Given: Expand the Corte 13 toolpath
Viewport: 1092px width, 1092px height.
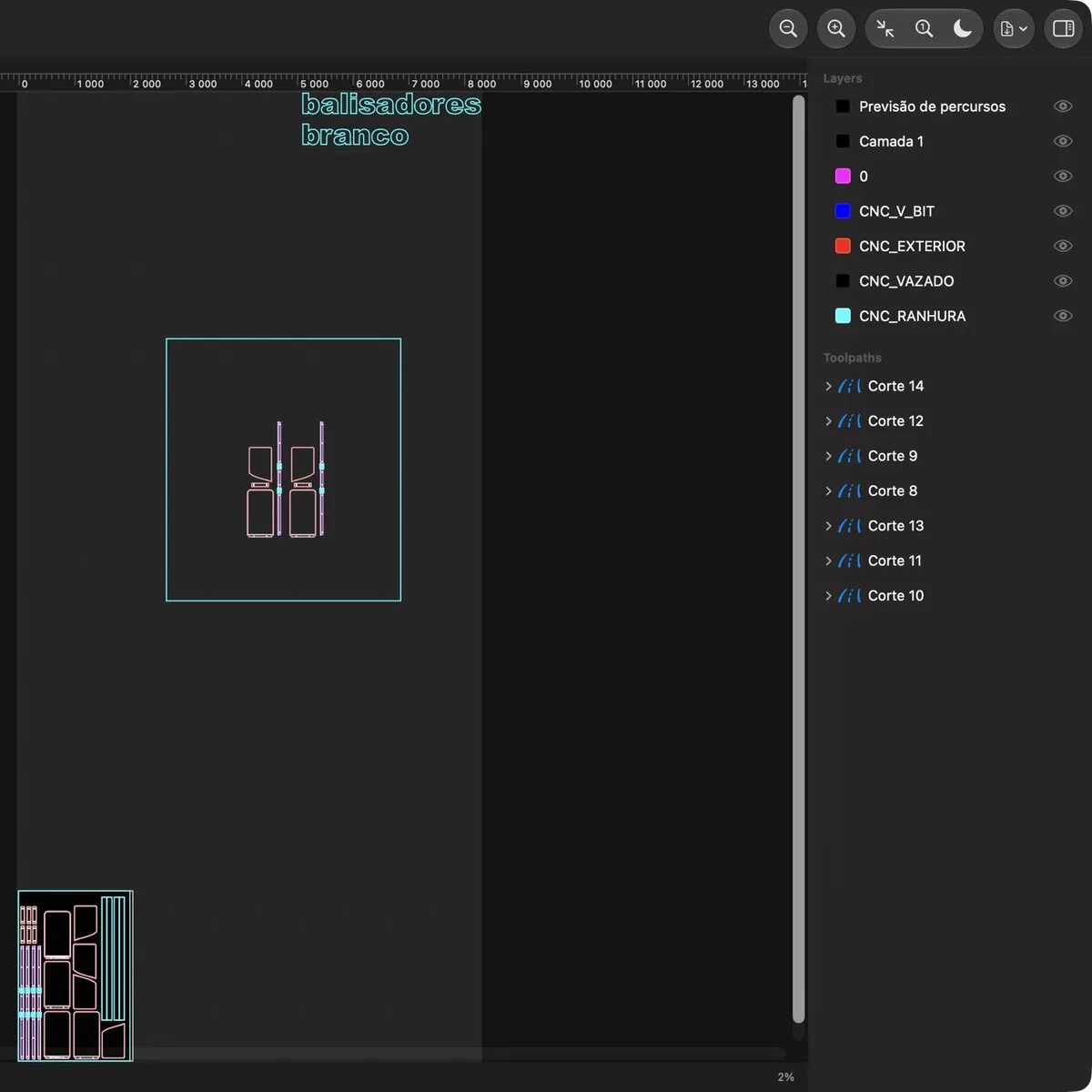Looking at the screenshot, I should point(828,526).
